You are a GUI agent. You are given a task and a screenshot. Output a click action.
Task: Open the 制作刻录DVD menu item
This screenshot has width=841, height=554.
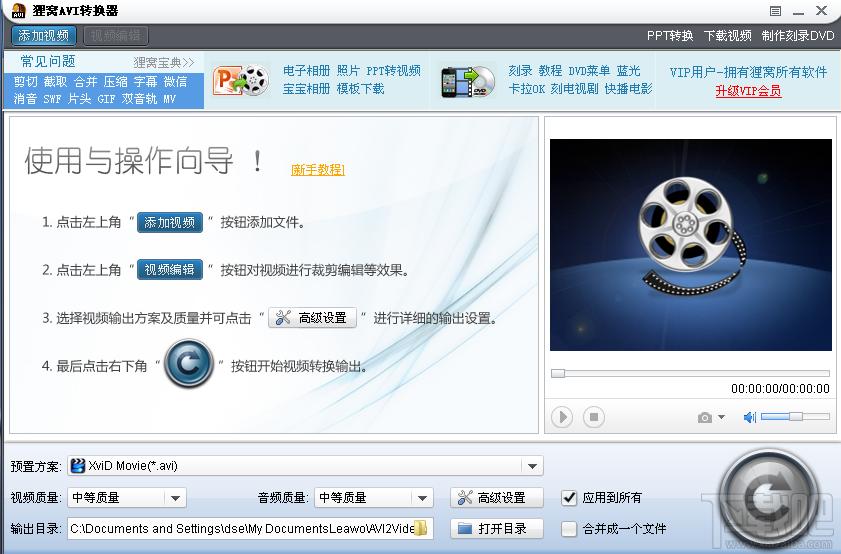pyautogui.click(x=798, y=36)
